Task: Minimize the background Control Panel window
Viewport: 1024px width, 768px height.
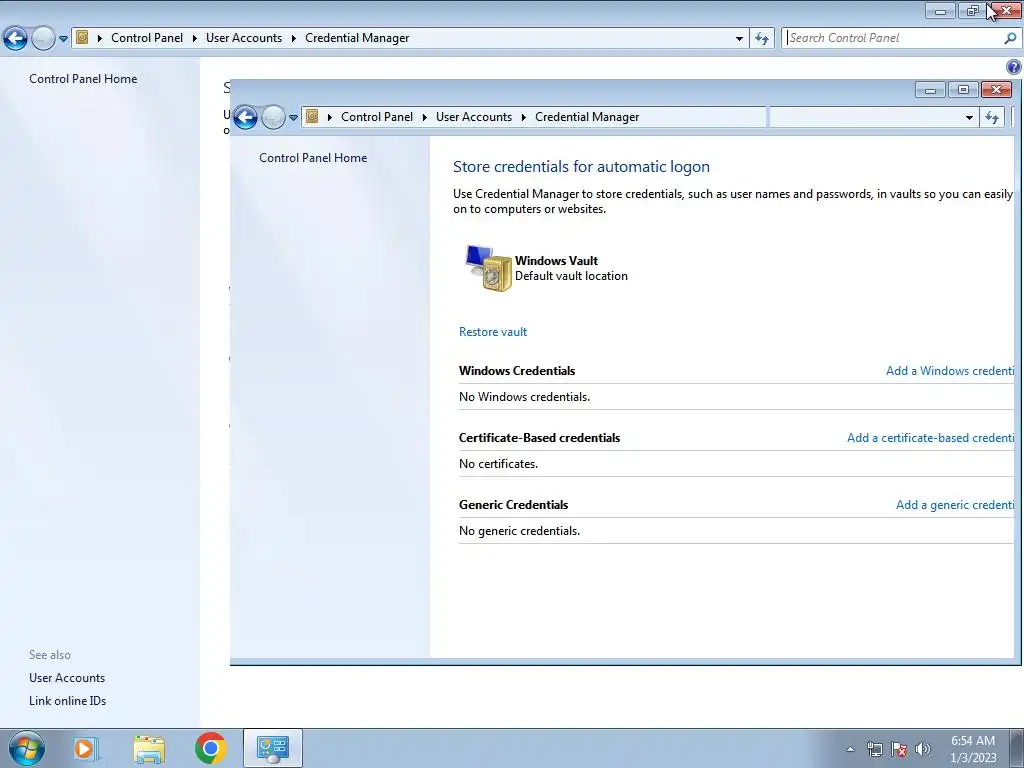Action: (x=940, y=10)
